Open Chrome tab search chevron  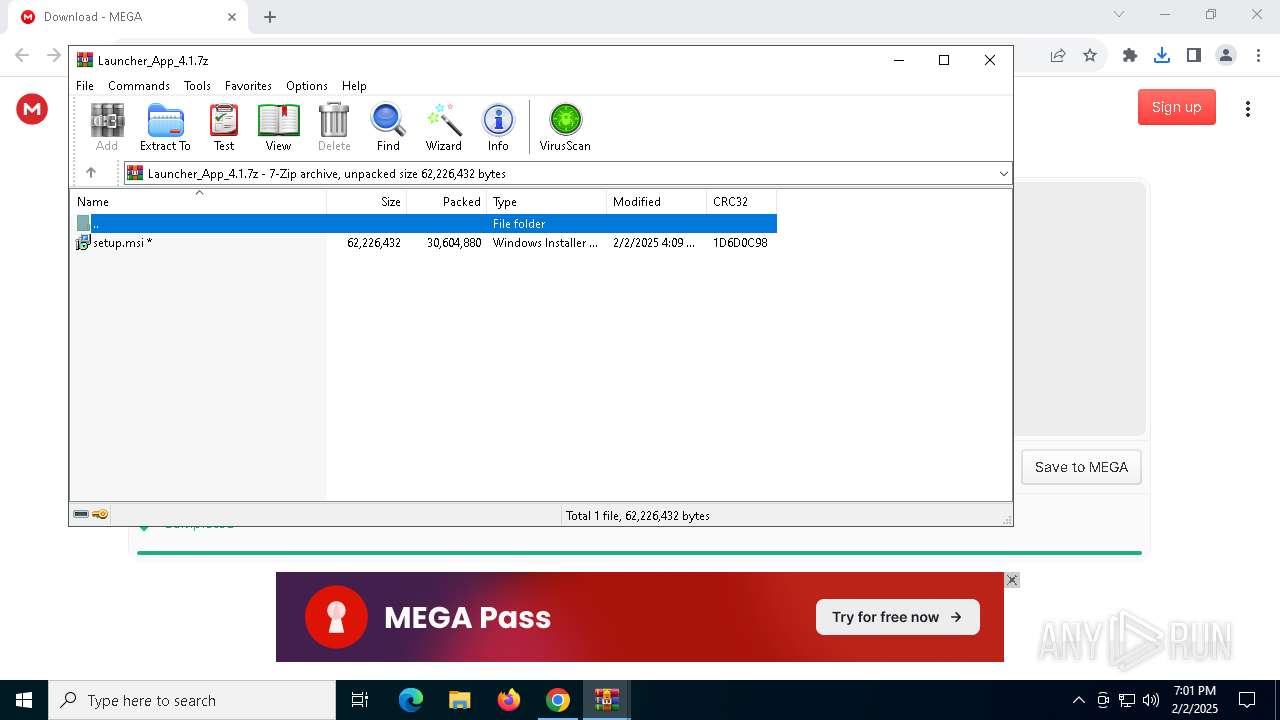coord(1119,14)
